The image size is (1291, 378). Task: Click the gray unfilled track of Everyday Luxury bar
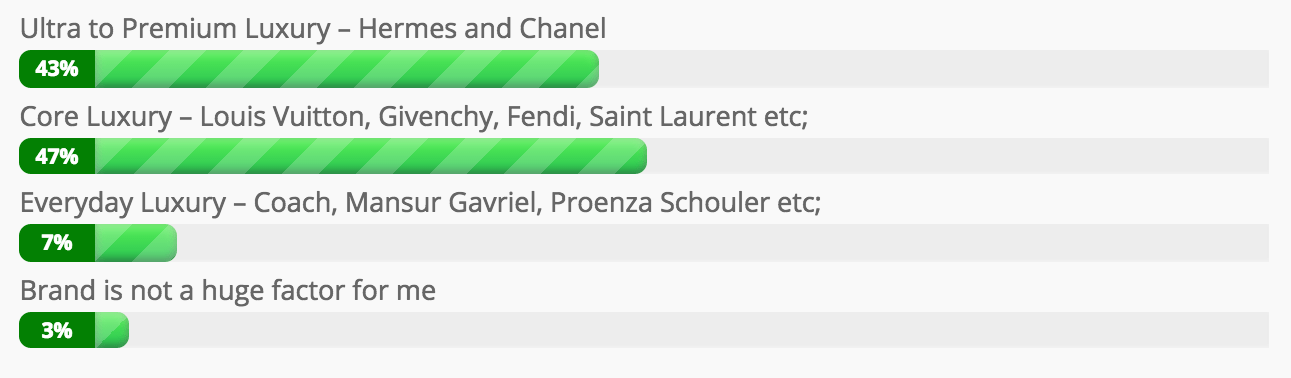pos(722,243)
